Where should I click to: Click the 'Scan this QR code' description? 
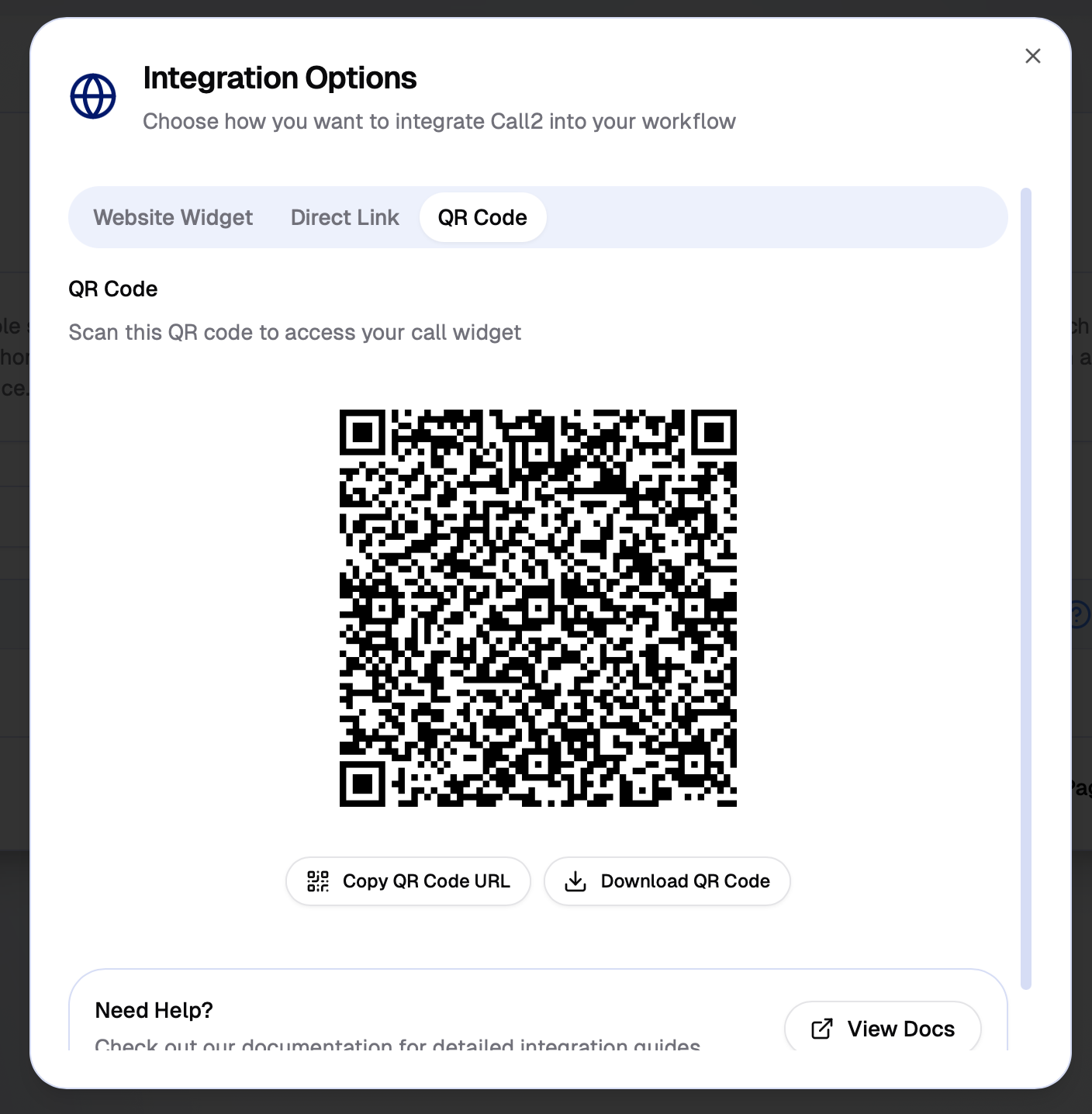295,333
